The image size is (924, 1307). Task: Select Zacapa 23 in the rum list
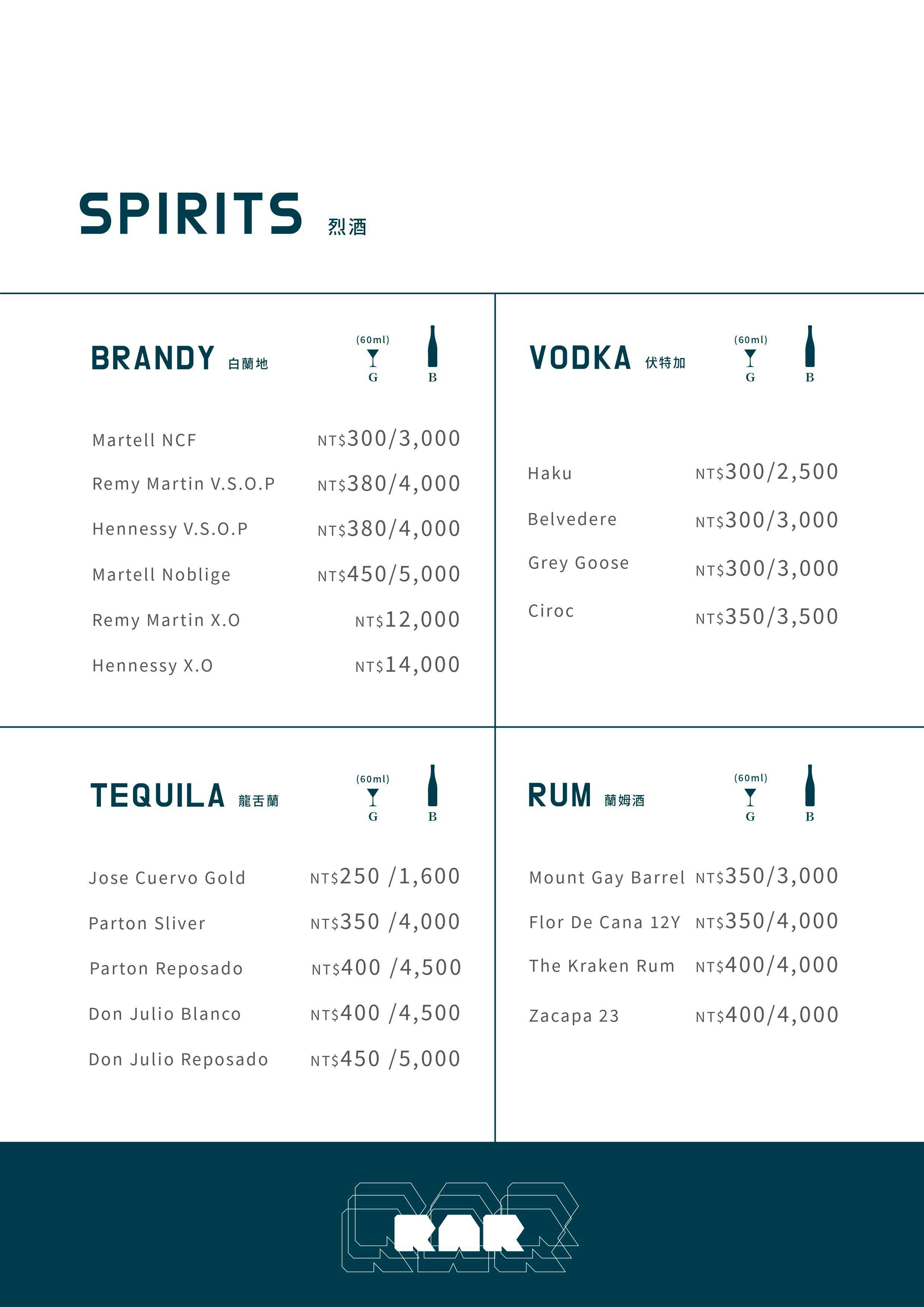pos(574,1016)
